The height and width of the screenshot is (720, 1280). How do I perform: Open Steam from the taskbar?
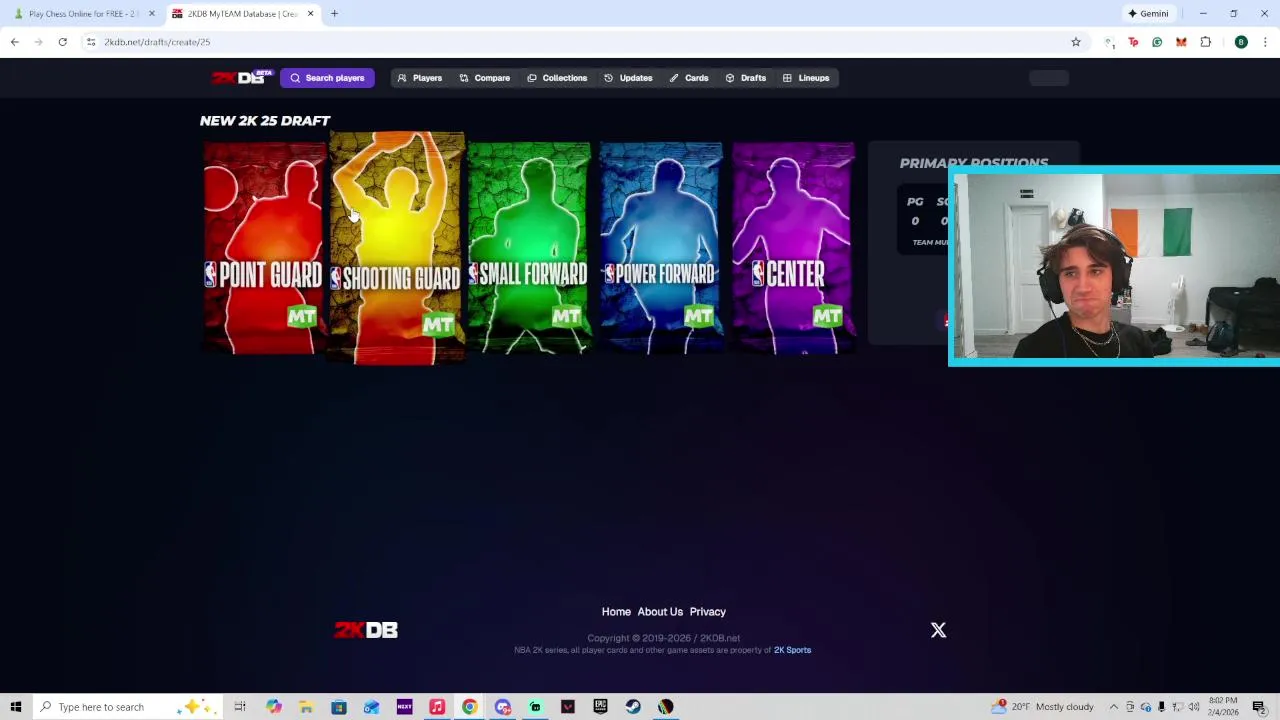pyautogui.click(x=633, y=707)
